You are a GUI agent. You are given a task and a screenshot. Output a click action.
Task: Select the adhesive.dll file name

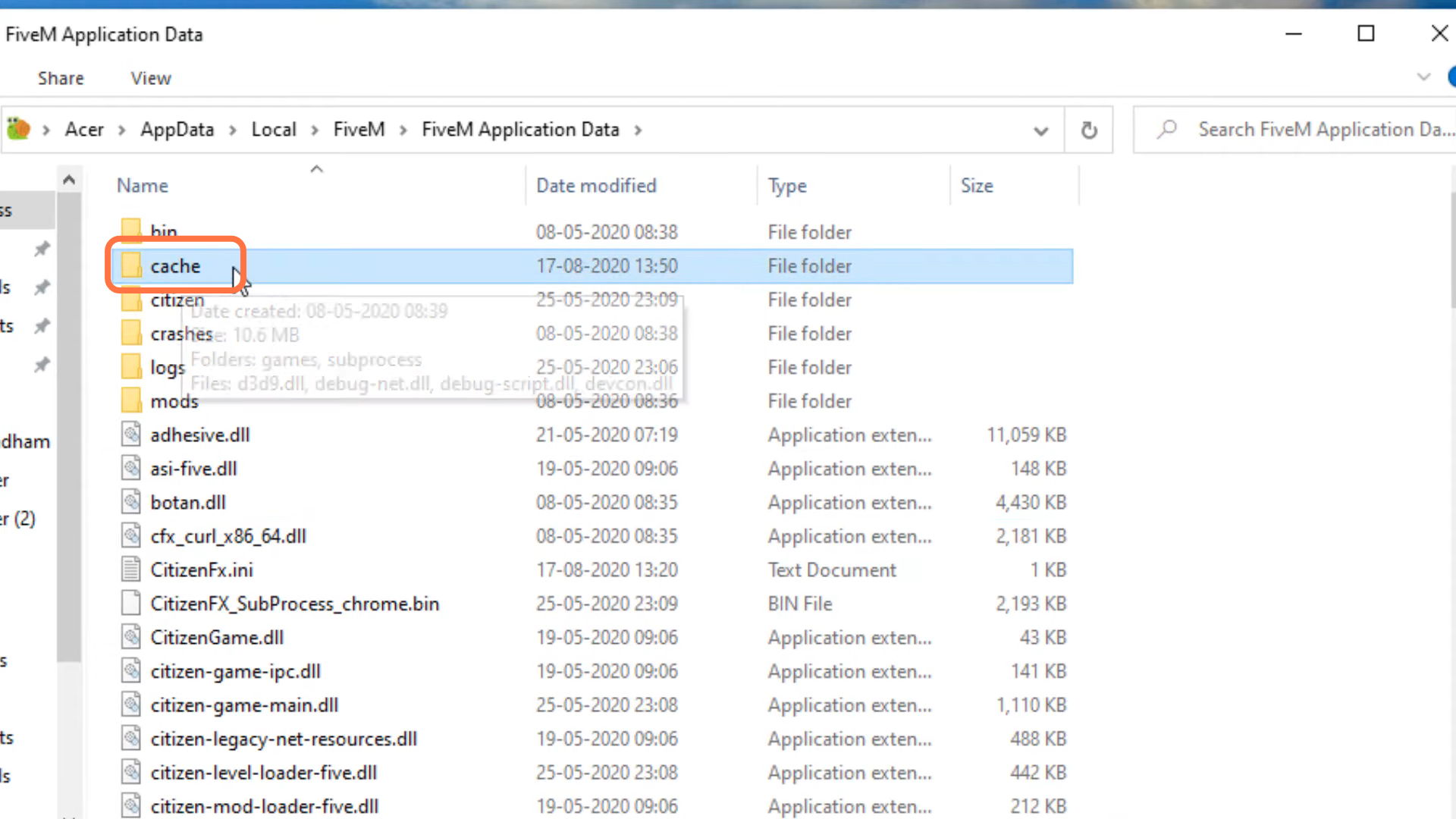coord(200,435)
